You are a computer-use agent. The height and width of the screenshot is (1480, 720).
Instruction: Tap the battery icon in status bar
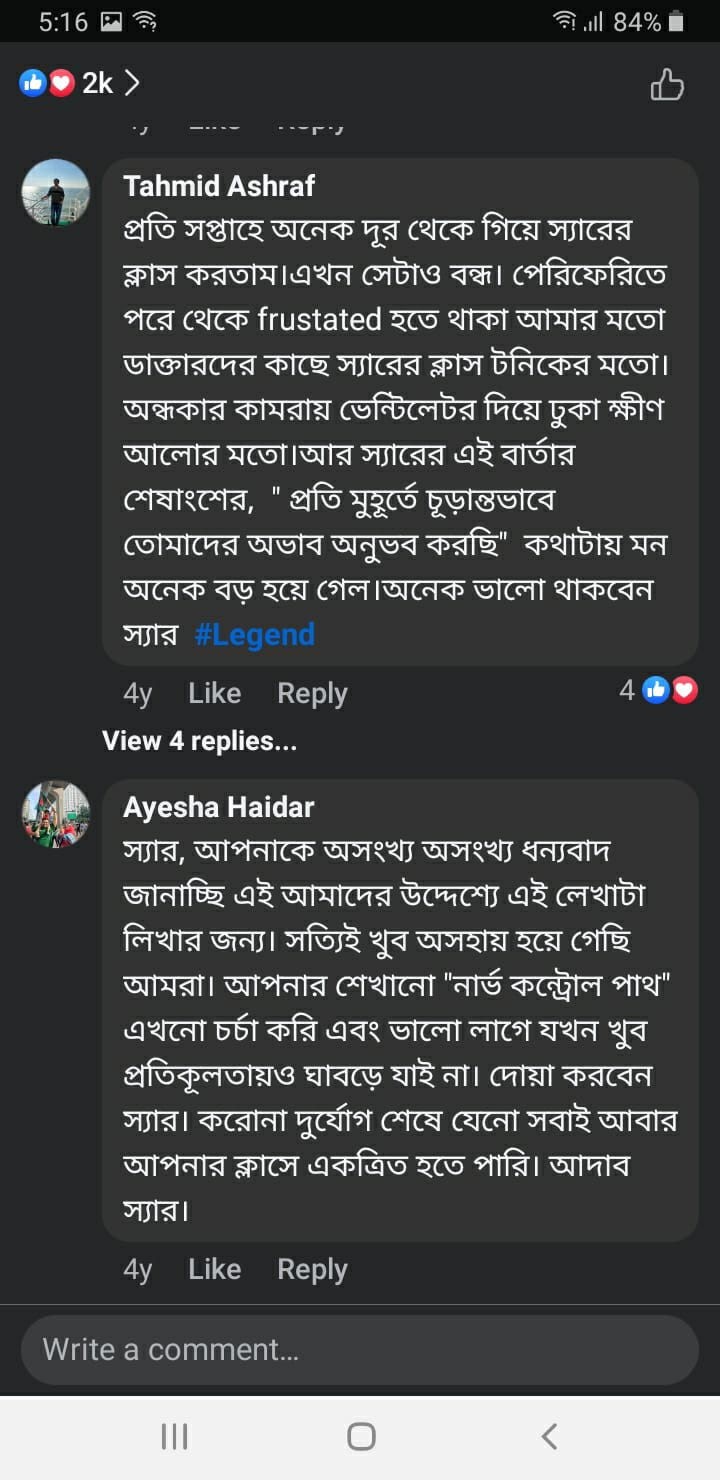677,22
